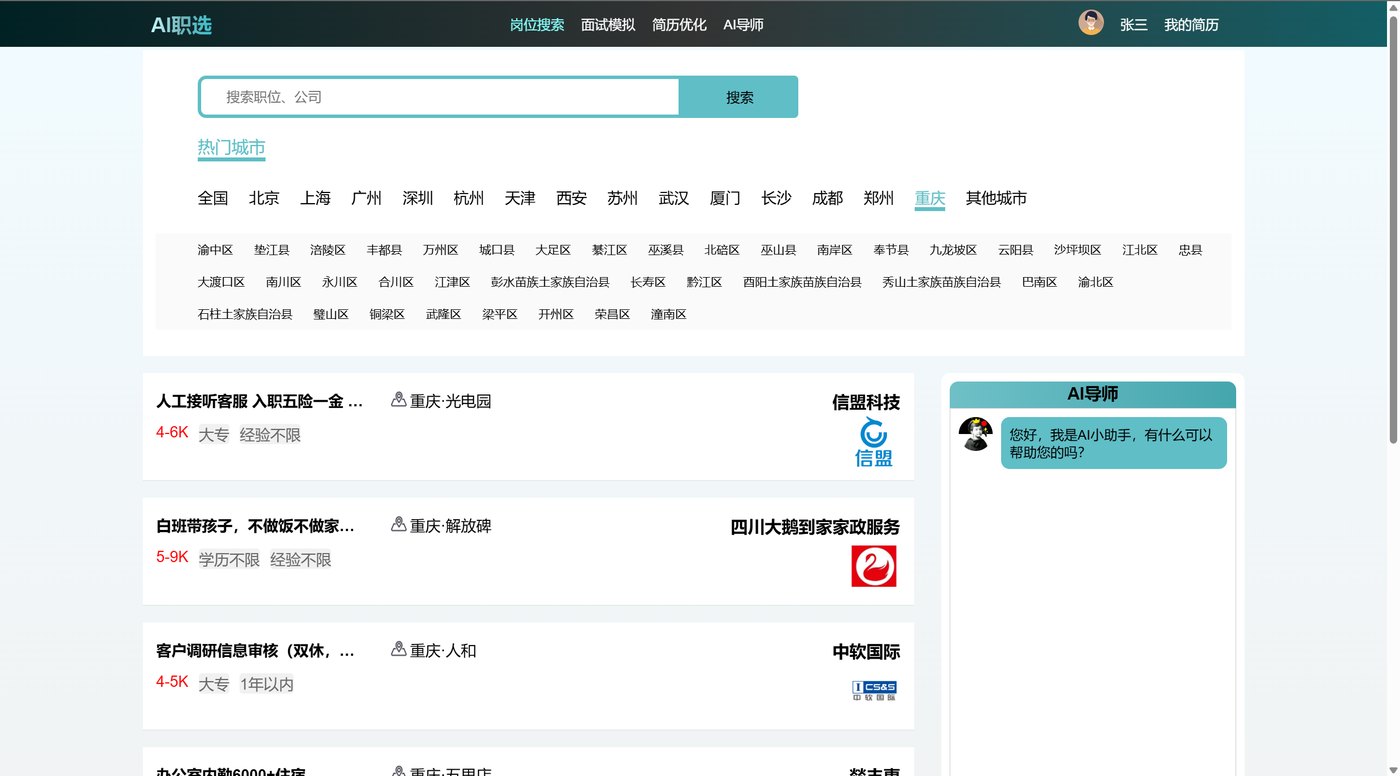Click the 中软国际 CS&S logo
The height and width of the screenshot is (776, 1400).
pyautogui.click(x=874, y=690)
